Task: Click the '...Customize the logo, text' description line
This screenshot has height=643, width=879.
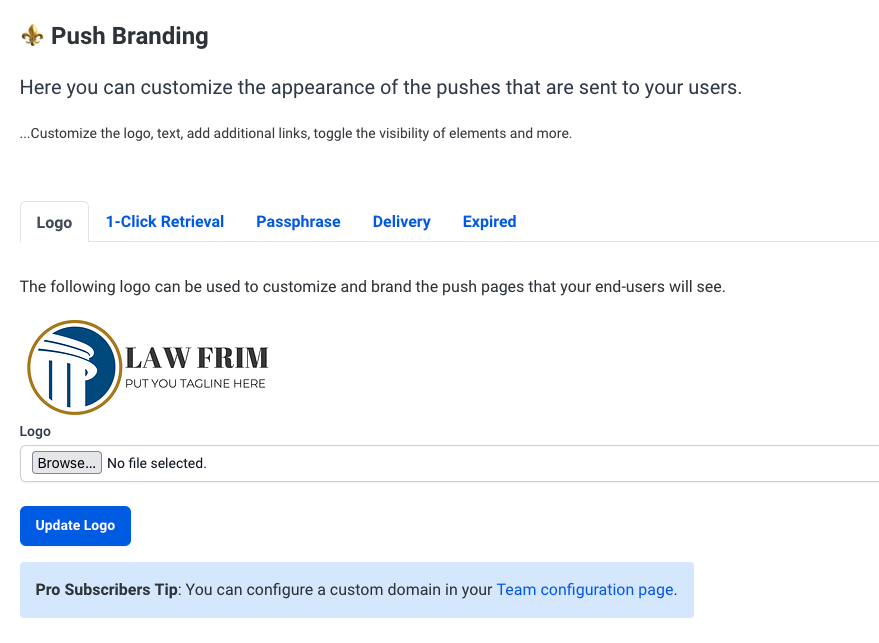Action: coord(296,133)
